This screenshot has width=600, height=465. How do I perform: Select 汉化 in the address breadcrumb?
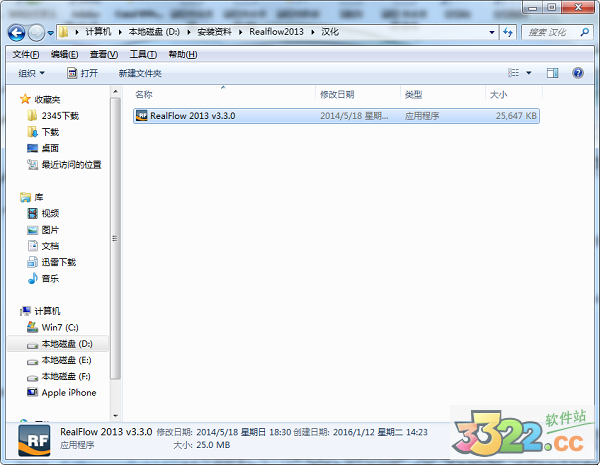click(x=330, y=32)
